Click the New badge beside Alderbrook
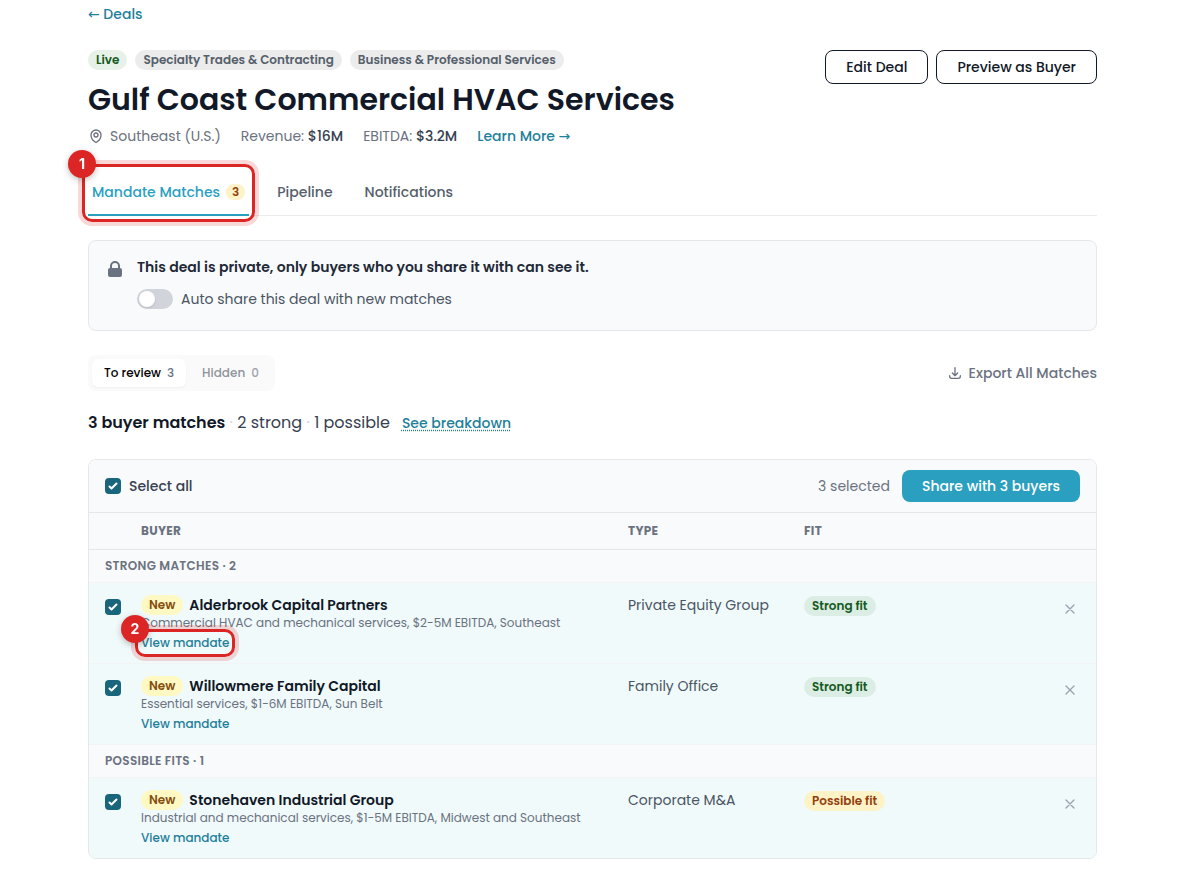The height and width of the screenshot is (877, 1185). (162, 605)
